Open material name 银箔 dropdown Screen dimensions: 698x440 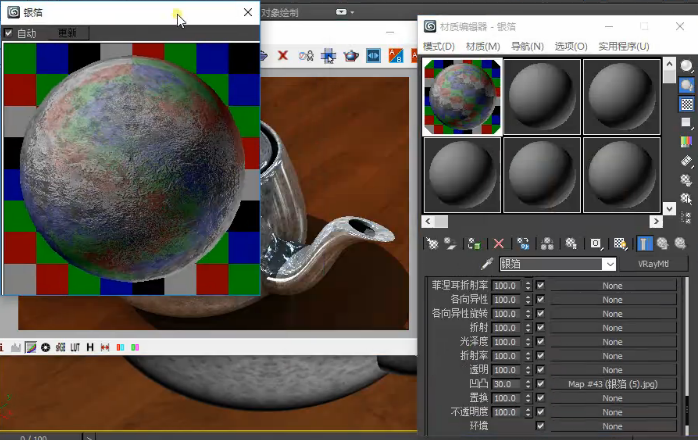click(x=609, y=264)
